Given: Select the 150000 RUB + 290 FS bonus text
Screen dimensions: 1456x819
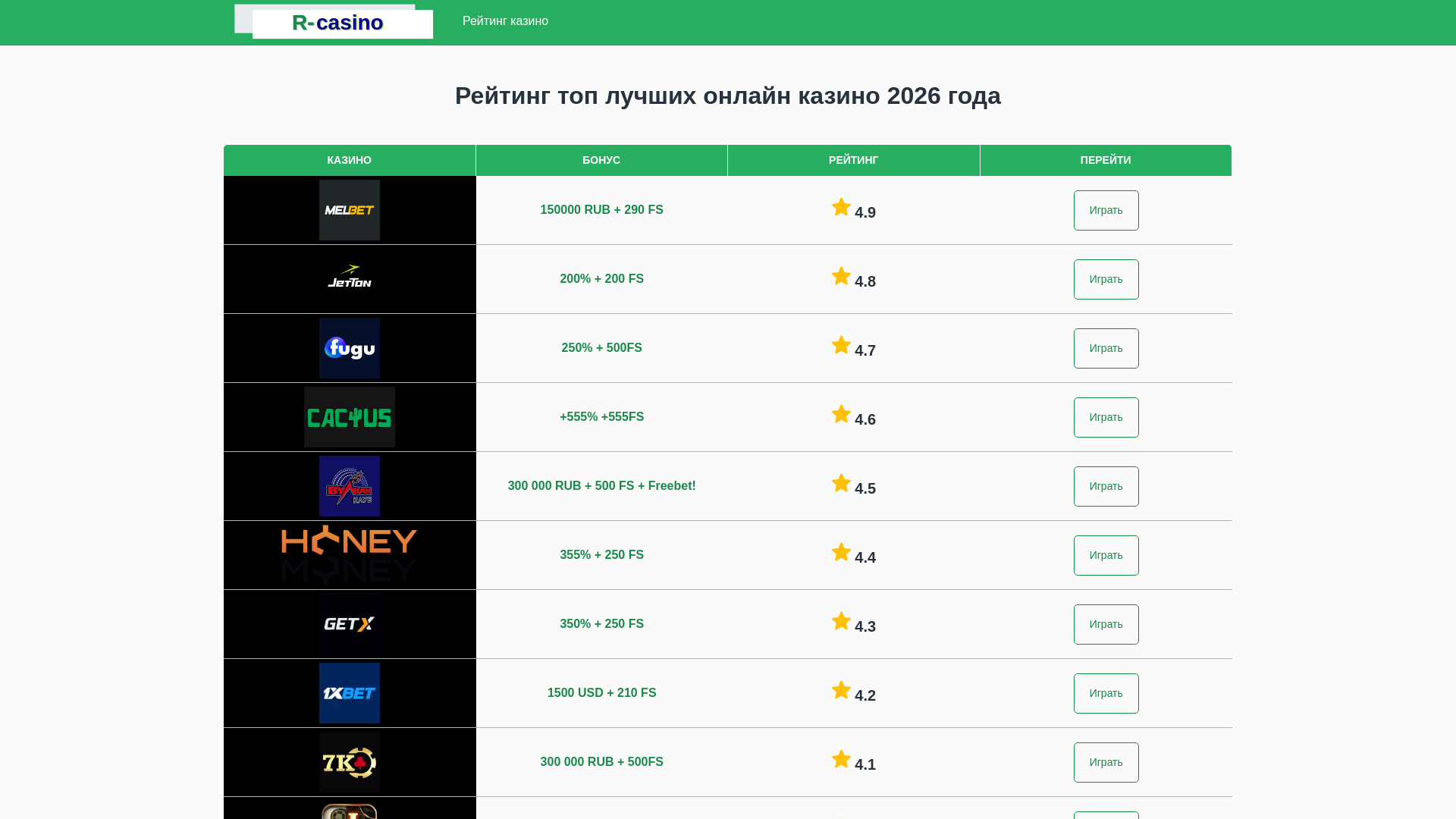Looking at the screenshot, I should [601, 210].
